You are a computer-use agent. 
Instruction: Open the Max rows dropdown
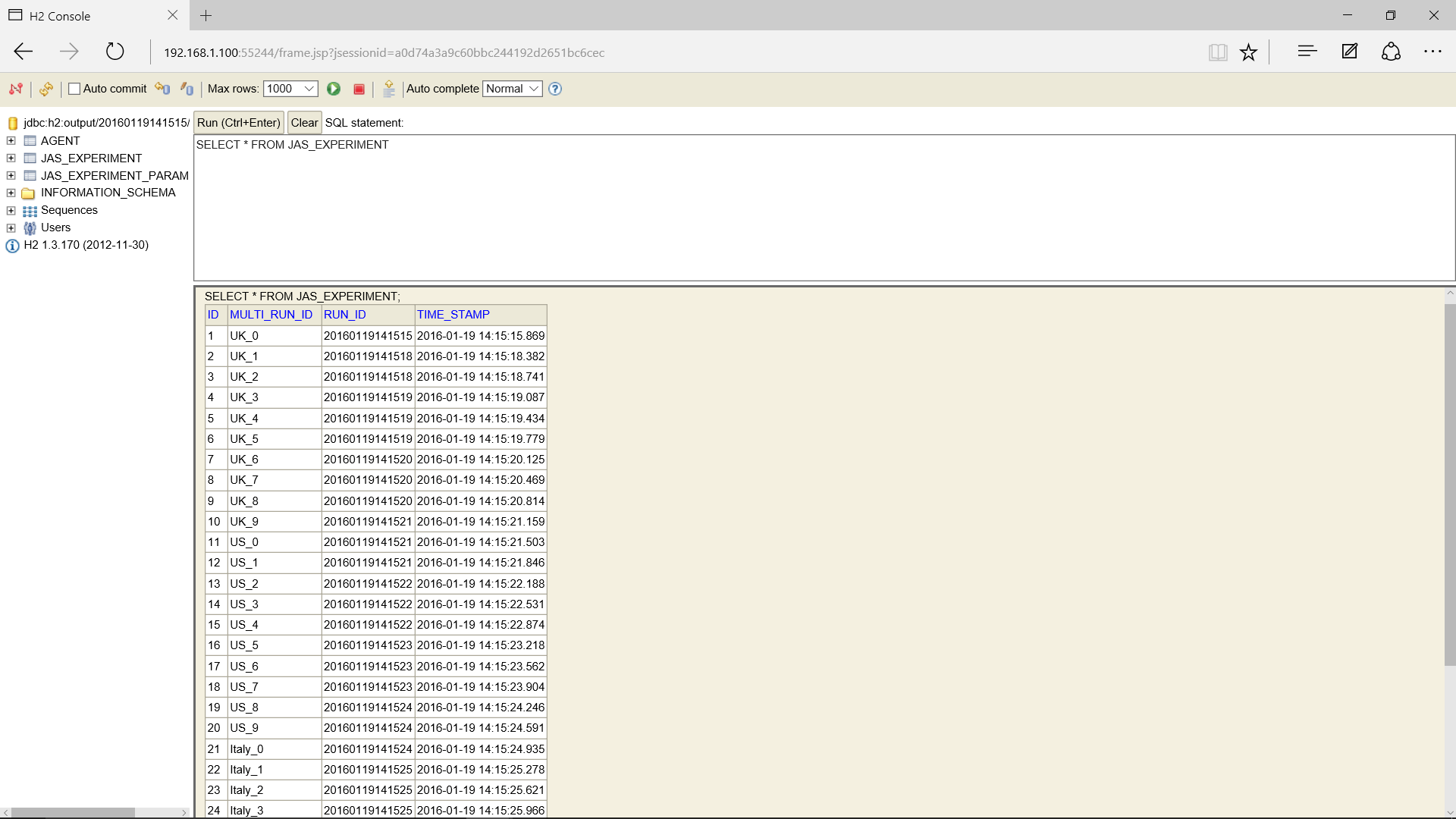click(290, 89)
